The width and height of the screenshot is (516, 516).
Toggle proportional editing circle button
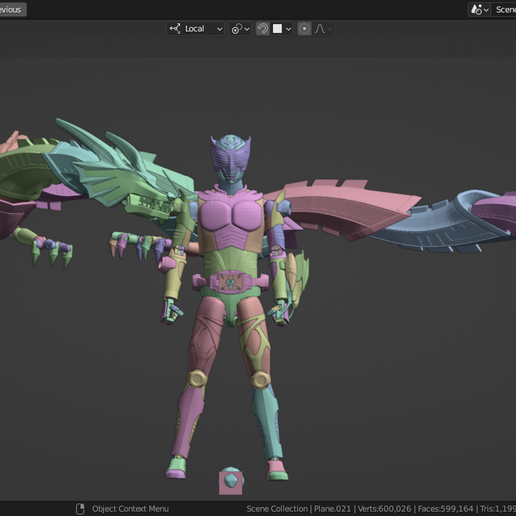(x=304, y=29)
